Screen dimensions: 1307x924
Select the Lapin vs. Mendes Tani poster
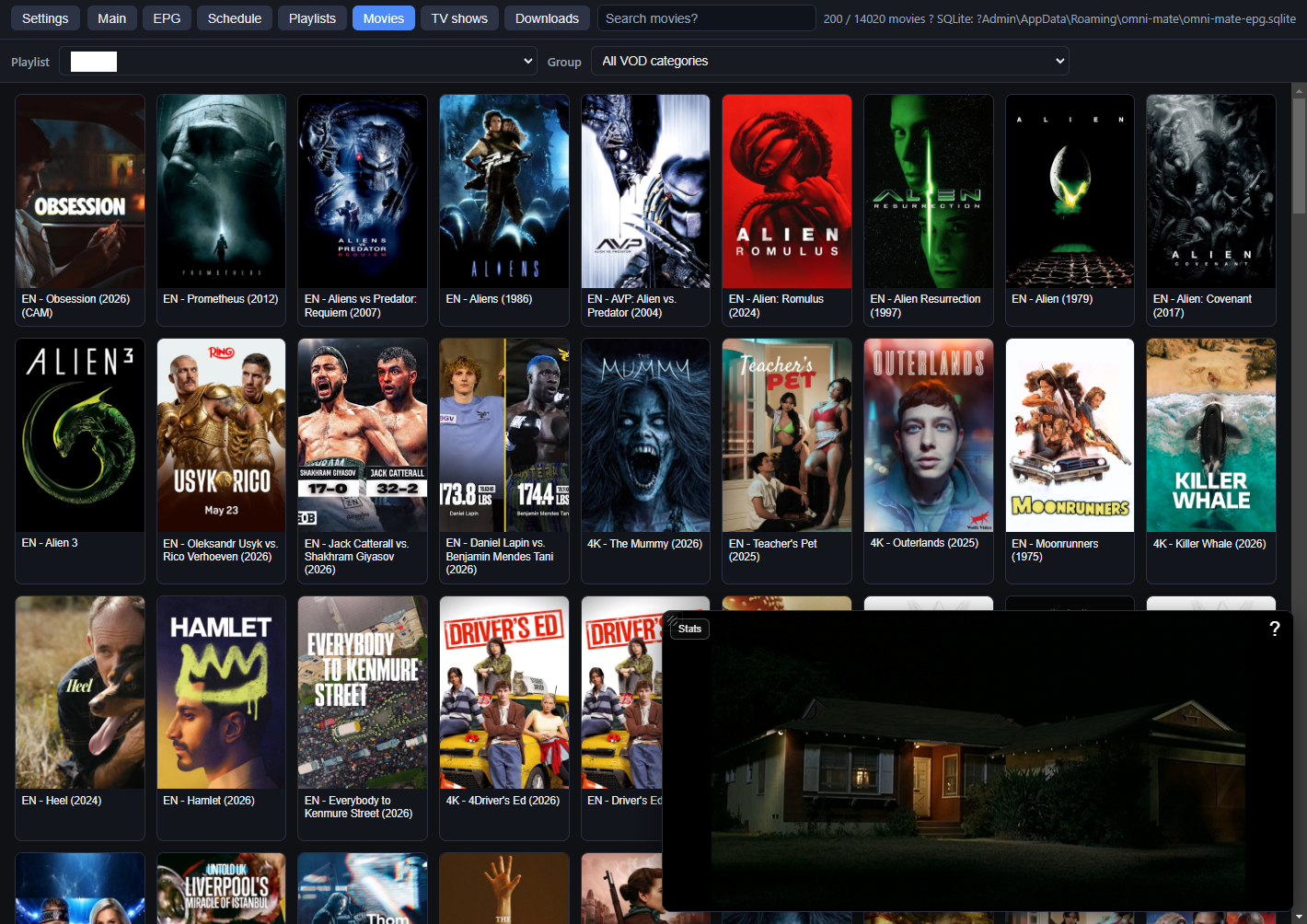(504, 435)
